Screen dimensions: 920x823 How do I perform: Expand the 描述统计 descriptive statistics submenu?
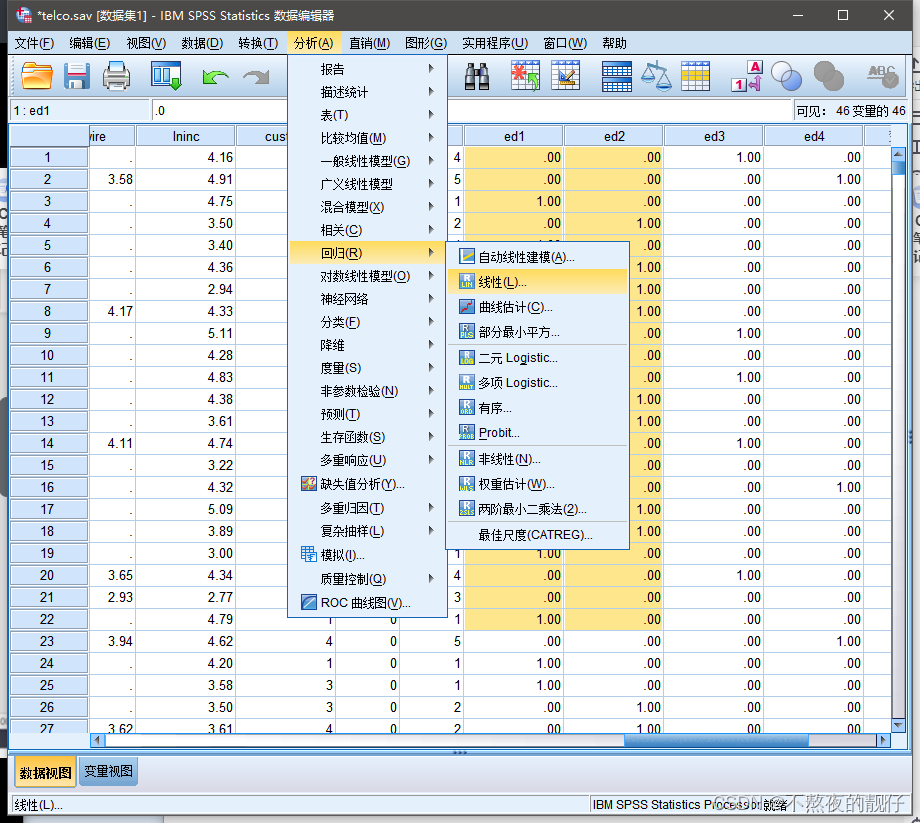pyautogui.click(x=367, y=92)
